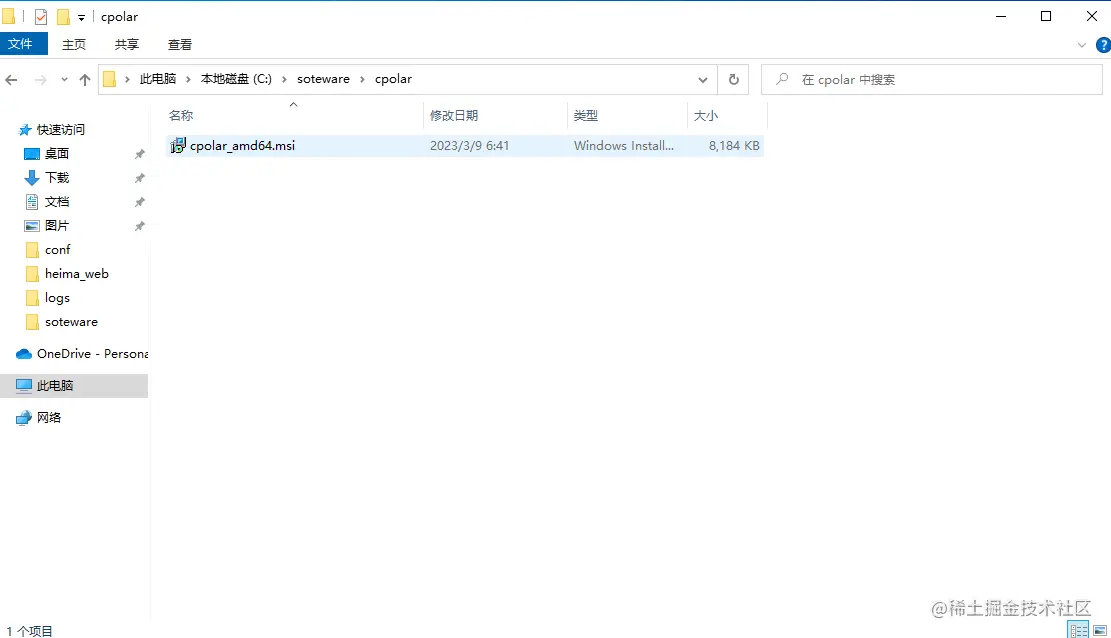The width and height of the screenshot is (1111, 638).
Task: Select 此电脑 in the navigation pane
Action: [74, 386]
